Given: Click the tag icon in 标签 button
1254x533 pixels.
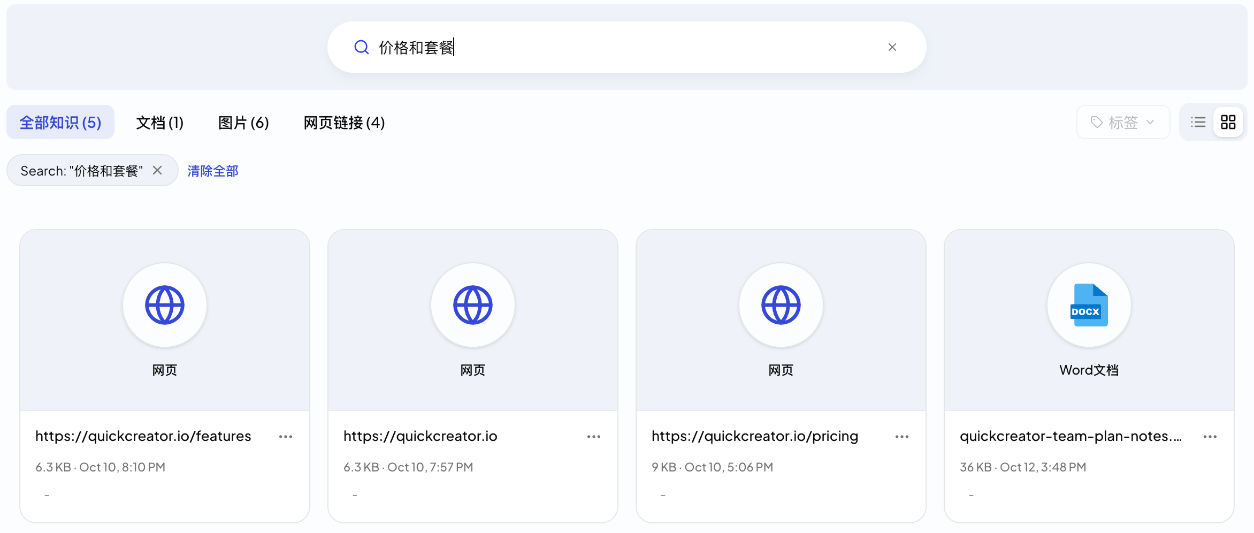Looking at the screenshot, I should (1097, 122).
